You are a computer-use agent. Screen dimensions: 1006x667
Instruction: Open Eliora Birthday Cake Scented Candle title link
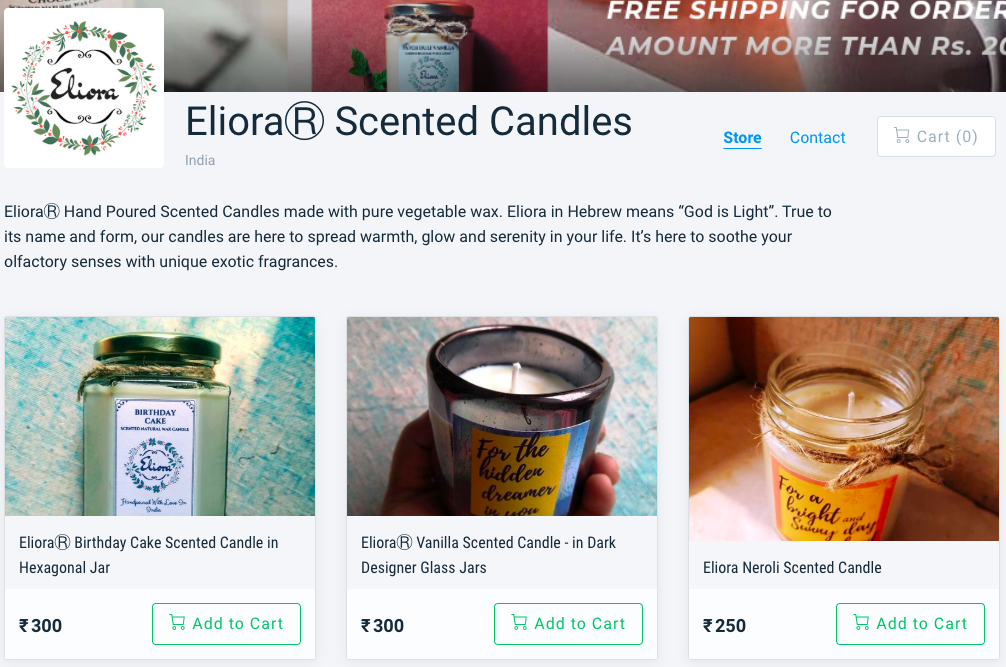pyautogui.click(x=149, y=555)
